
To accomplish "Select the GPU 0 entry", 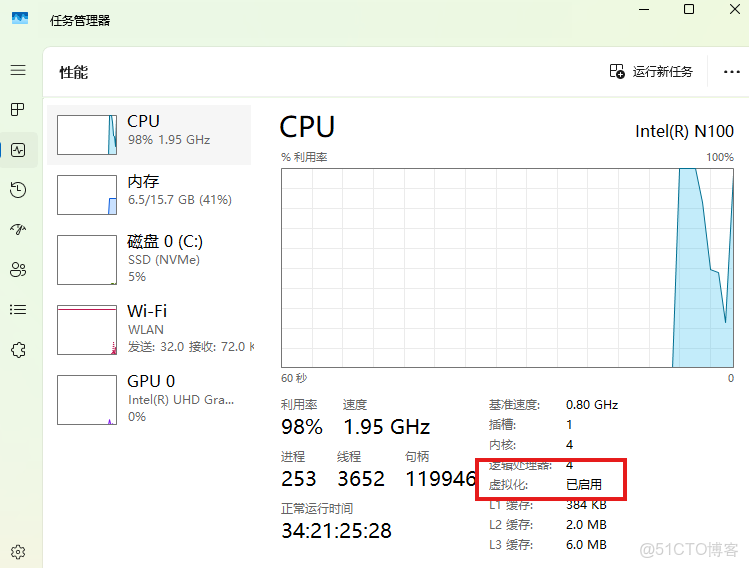I will [150, 398].
